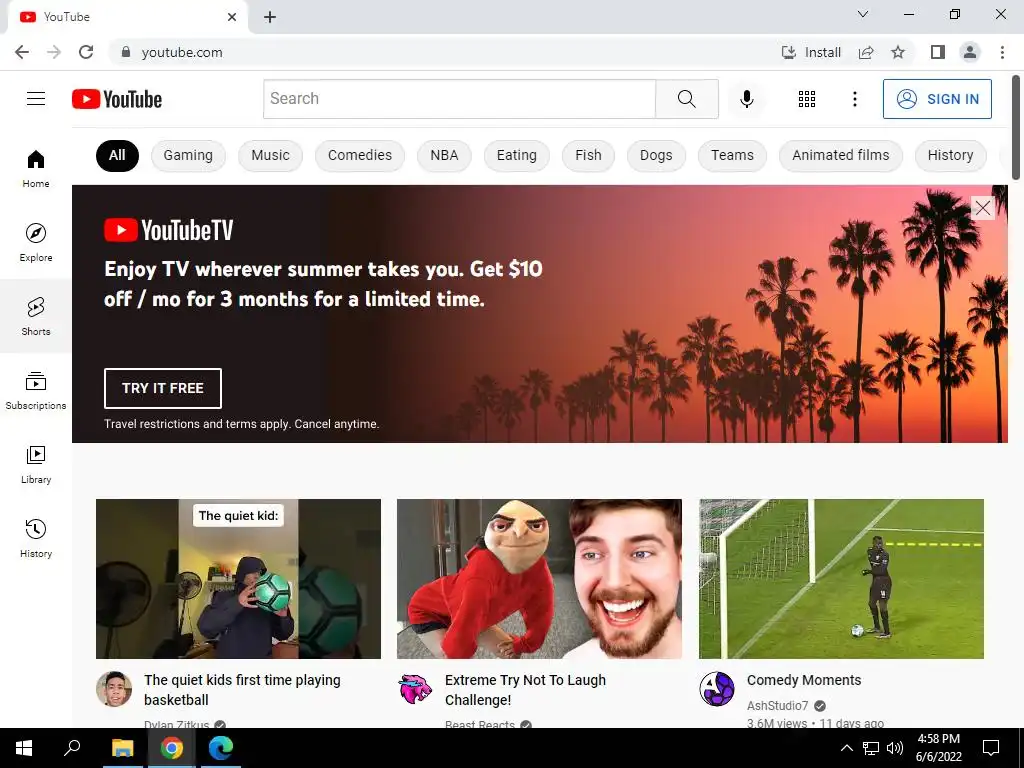Open Microsoft Edge from taskbar
1024x768 pixels.
point(221,748)
